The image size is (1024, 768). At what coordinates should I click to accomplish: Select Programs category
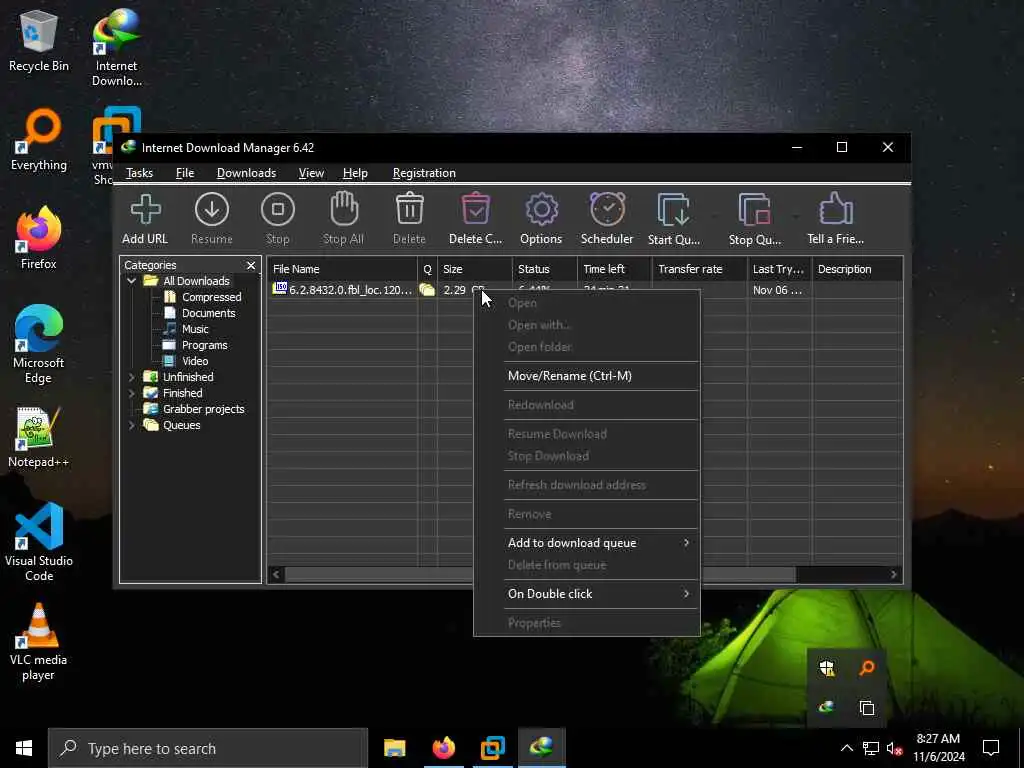(x=204, y=345)
